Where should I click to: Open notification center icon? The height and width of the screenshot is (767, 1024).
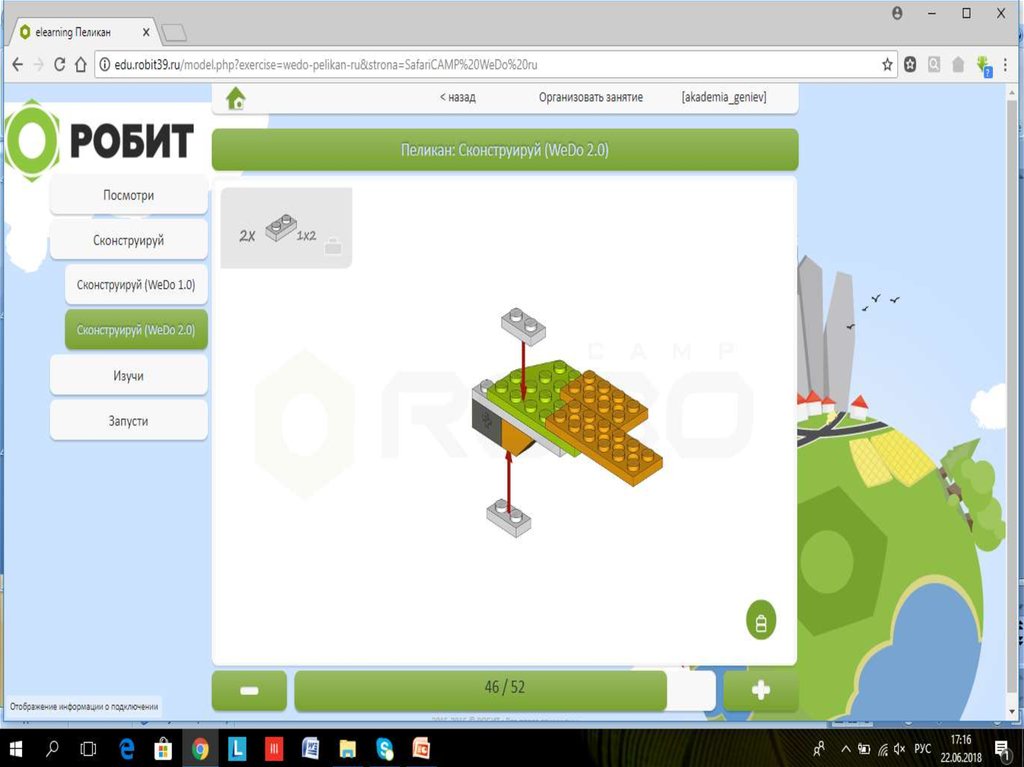click(1001, 749)
